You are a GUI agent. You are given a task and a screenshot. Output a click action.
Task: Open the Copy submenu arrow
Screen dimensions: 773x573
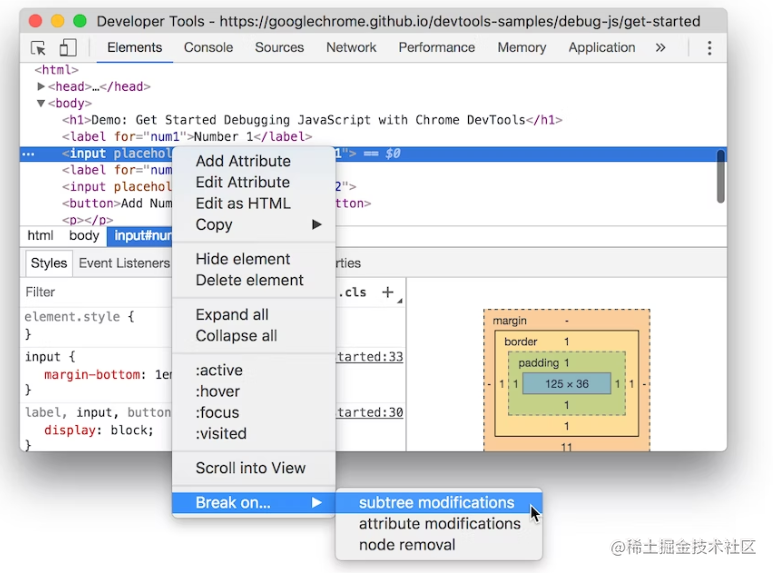point(316,224)
